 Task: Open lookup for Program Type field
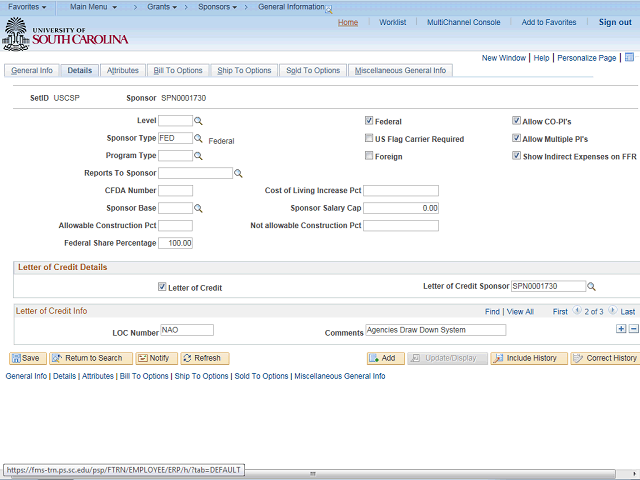198,156
